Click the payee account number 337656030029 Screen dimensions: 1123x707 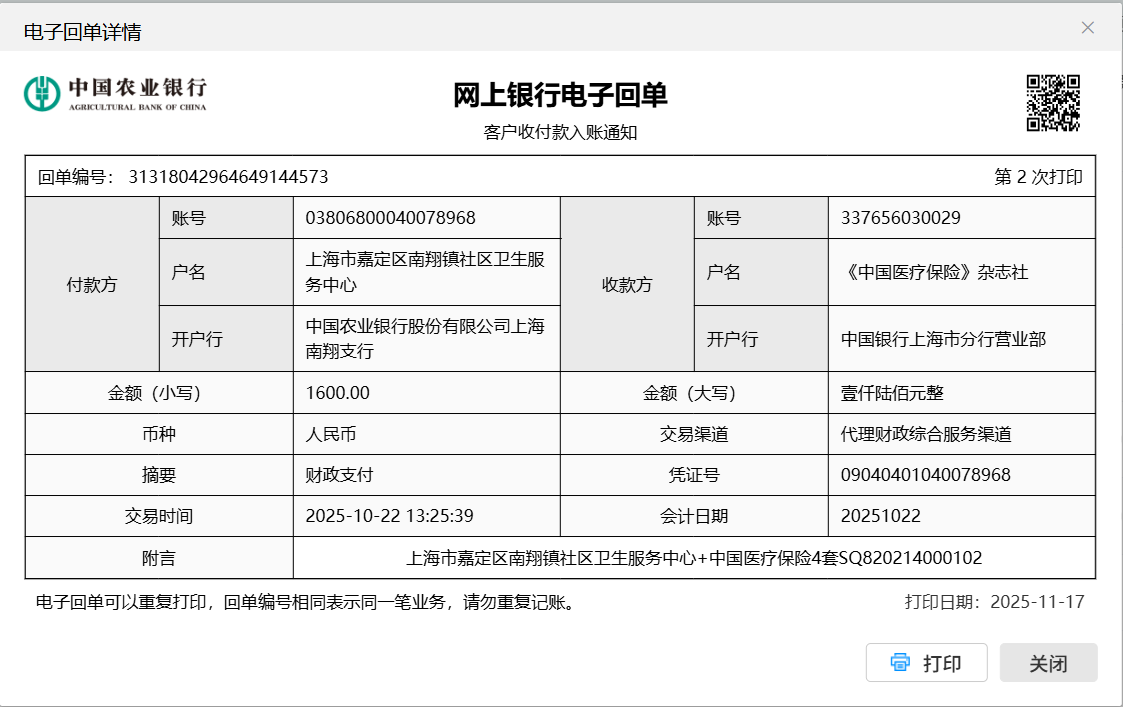pyautogui.click(x=900, y=218)
